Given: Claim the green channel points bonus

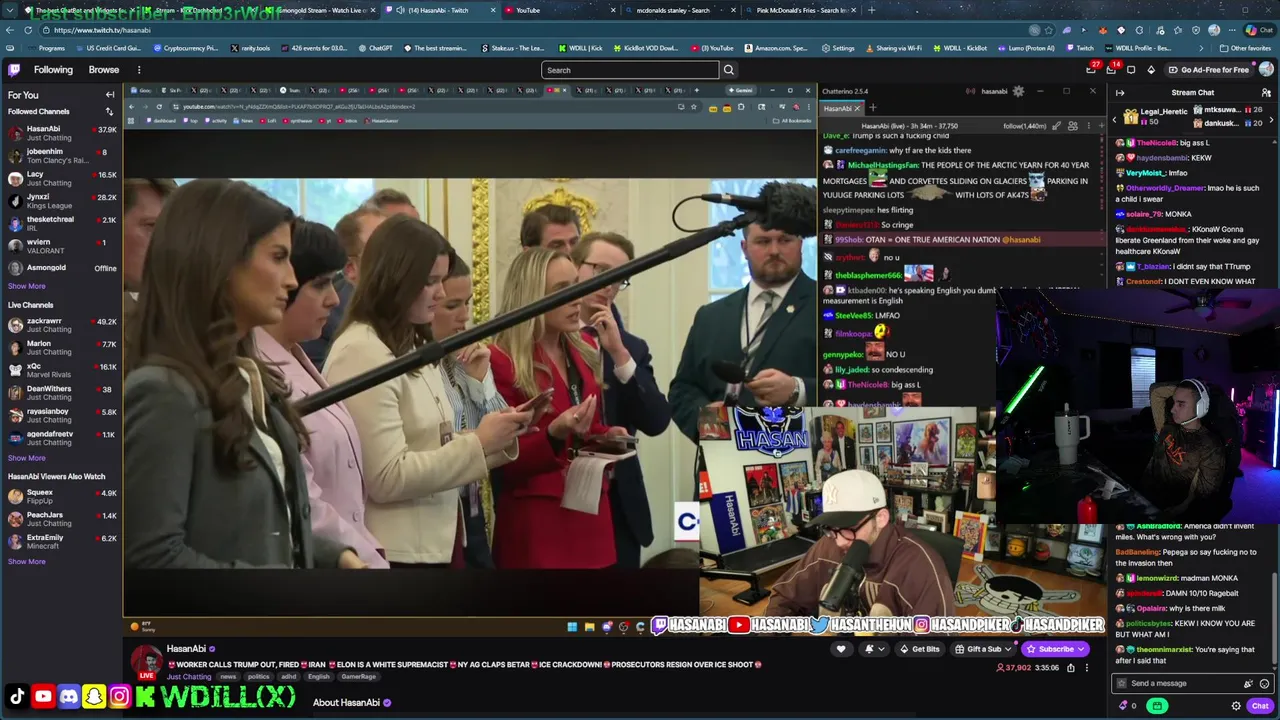Looking at the screenshot, I should click(x=1157, y=706).
